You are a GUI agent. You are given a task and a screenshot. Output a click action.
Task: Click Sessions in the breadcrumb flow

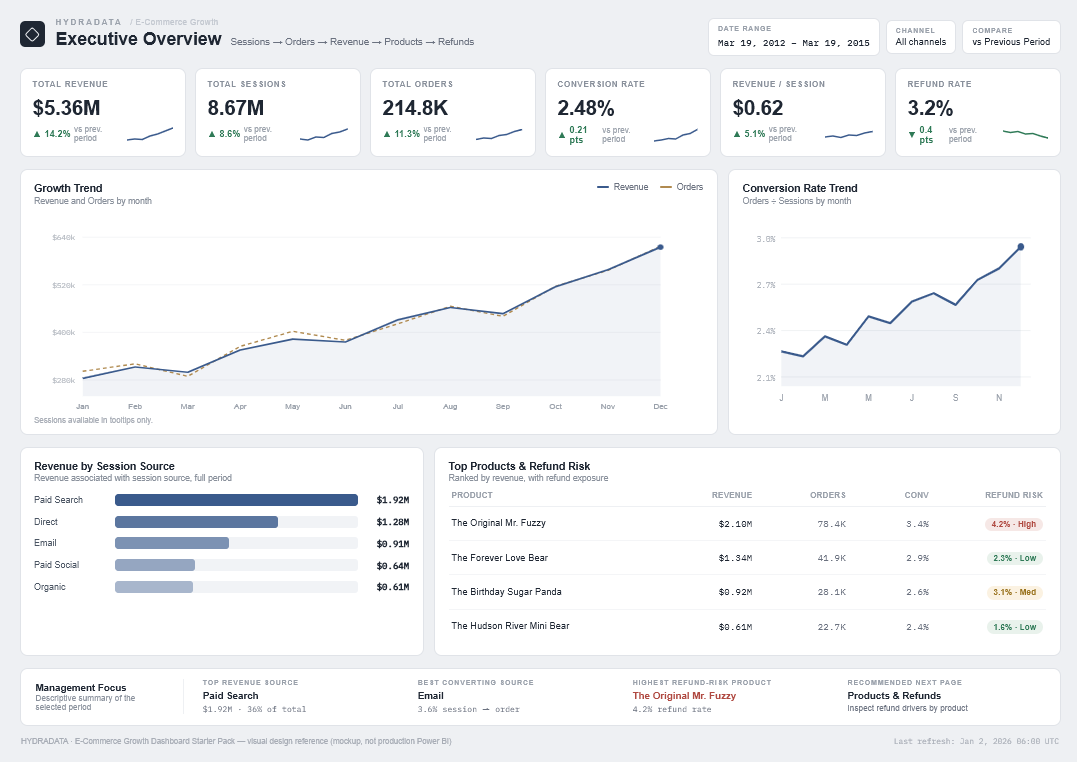click(x=250, y=42)
